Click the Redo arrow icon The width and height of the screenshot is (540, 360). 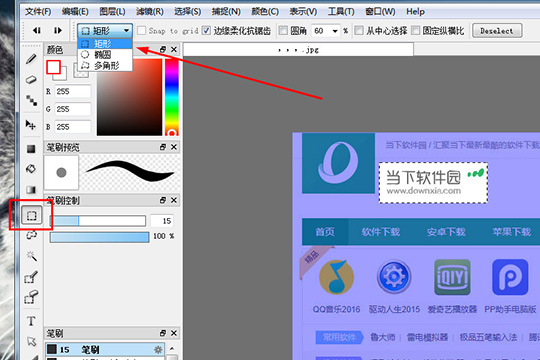pos(58,31)
